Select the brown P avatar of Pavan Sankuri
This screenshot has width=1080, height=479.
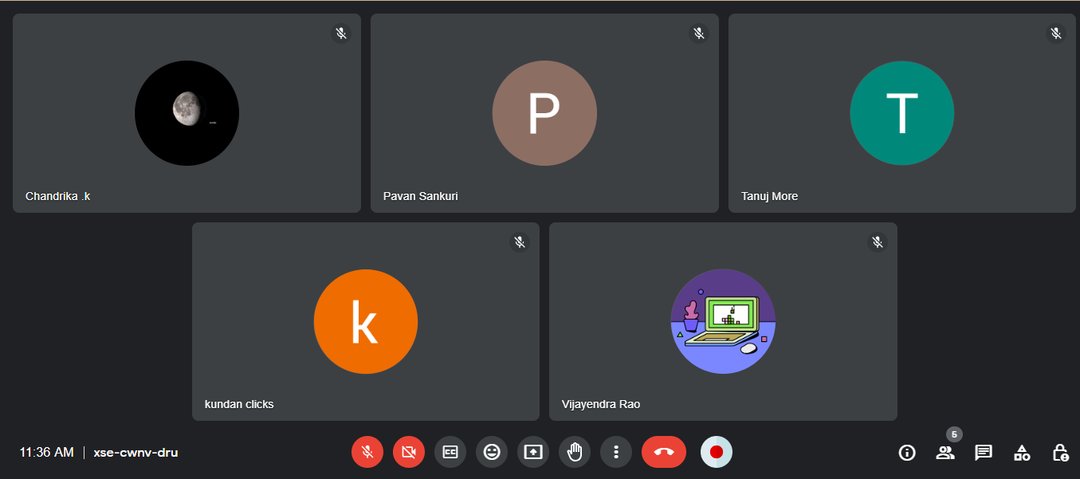[x=544, y=113]
